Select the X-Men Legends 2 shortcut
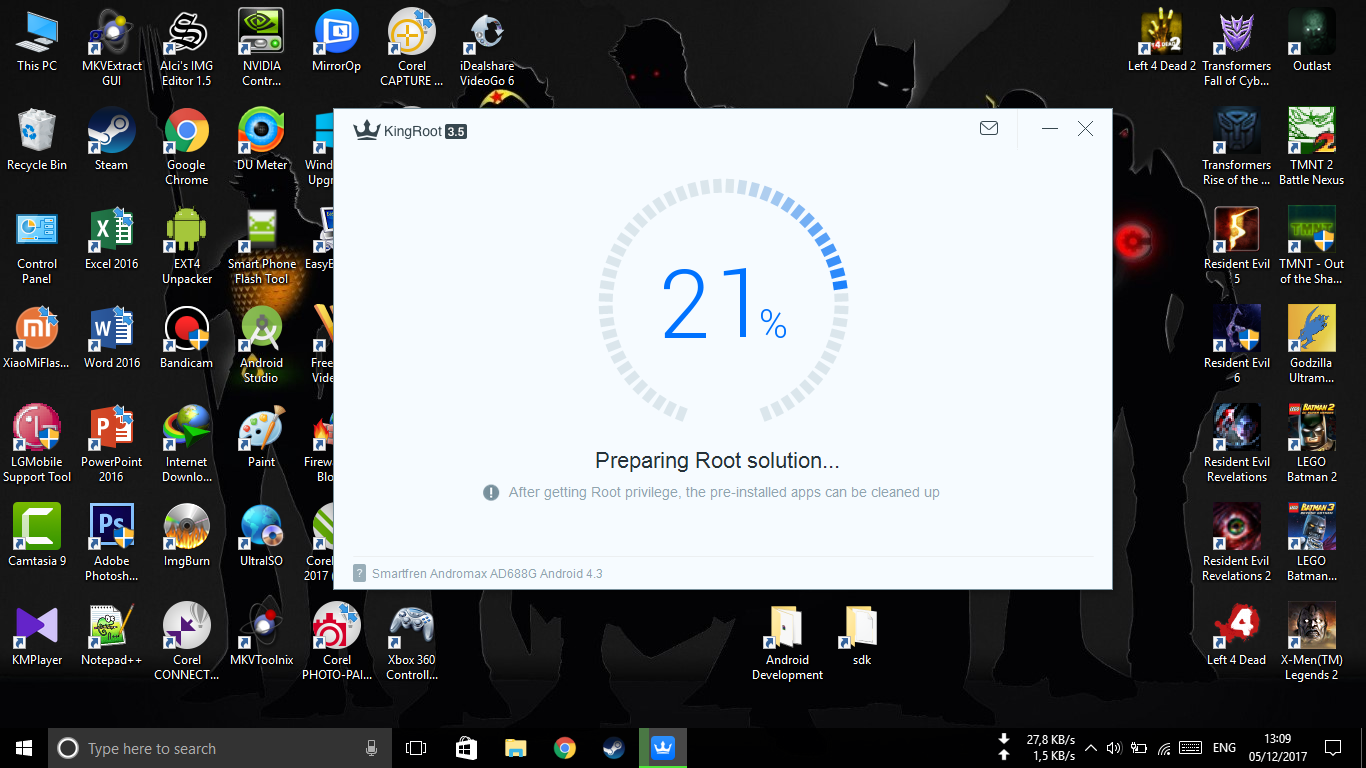Viewport: 1366px width, 768px height. tap(1312, 642)
